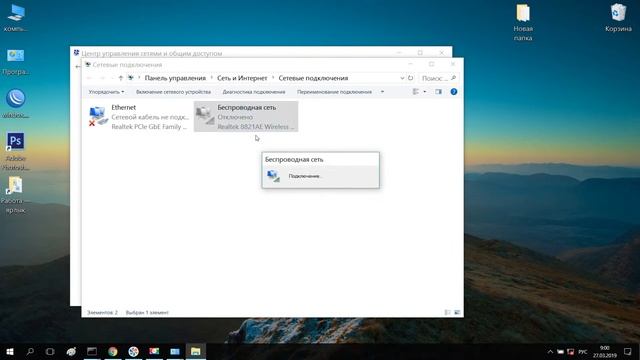Click Сетевые подключения breadcrumb

click(313, 78)
